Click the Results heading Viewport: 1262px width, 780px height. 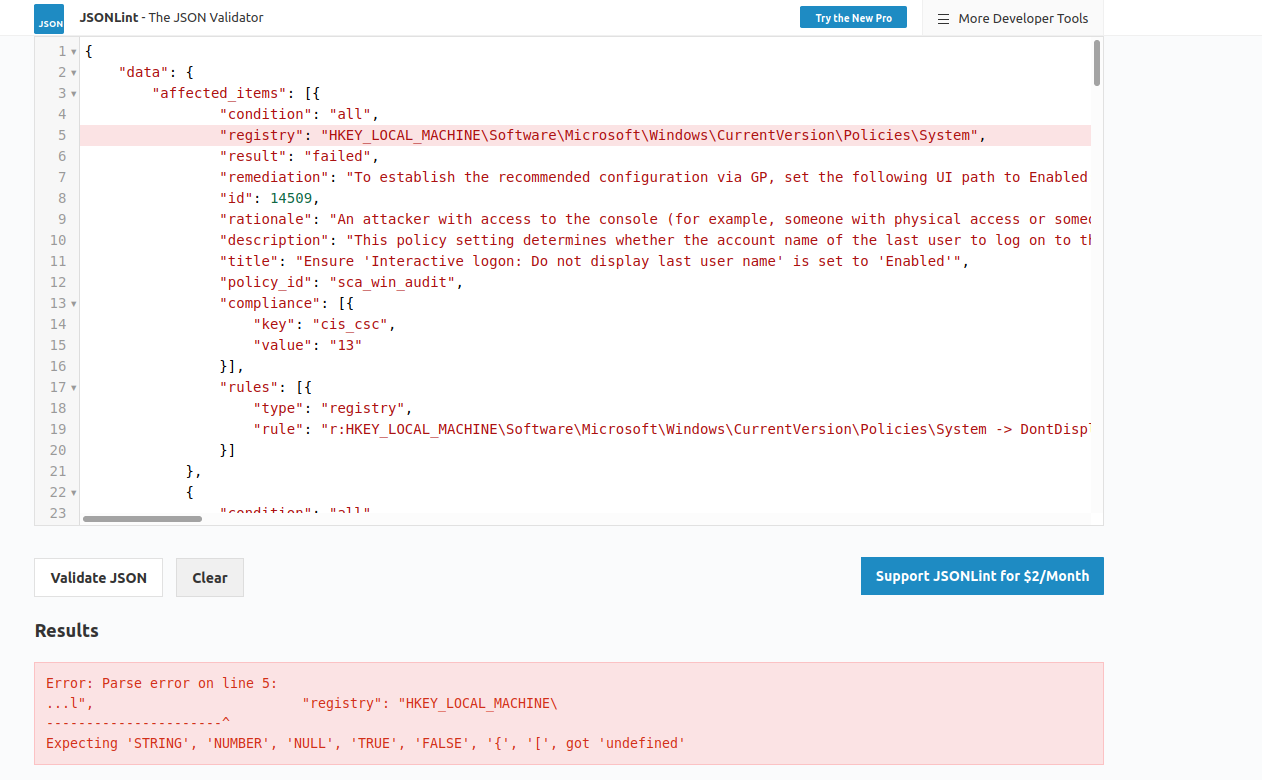[67, 630]
